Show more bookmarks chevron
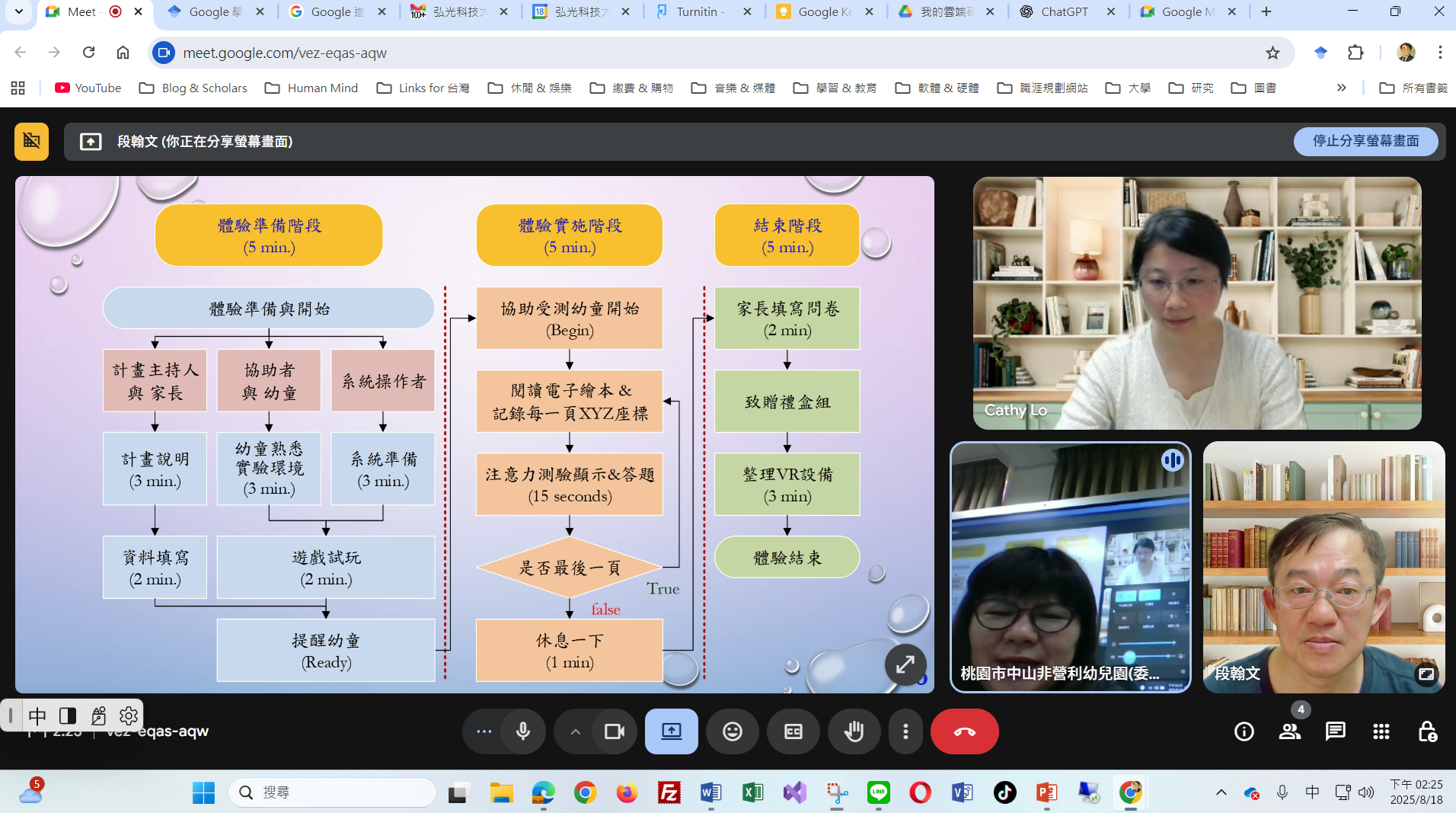1456x813 pixels. click(1341, 88)
